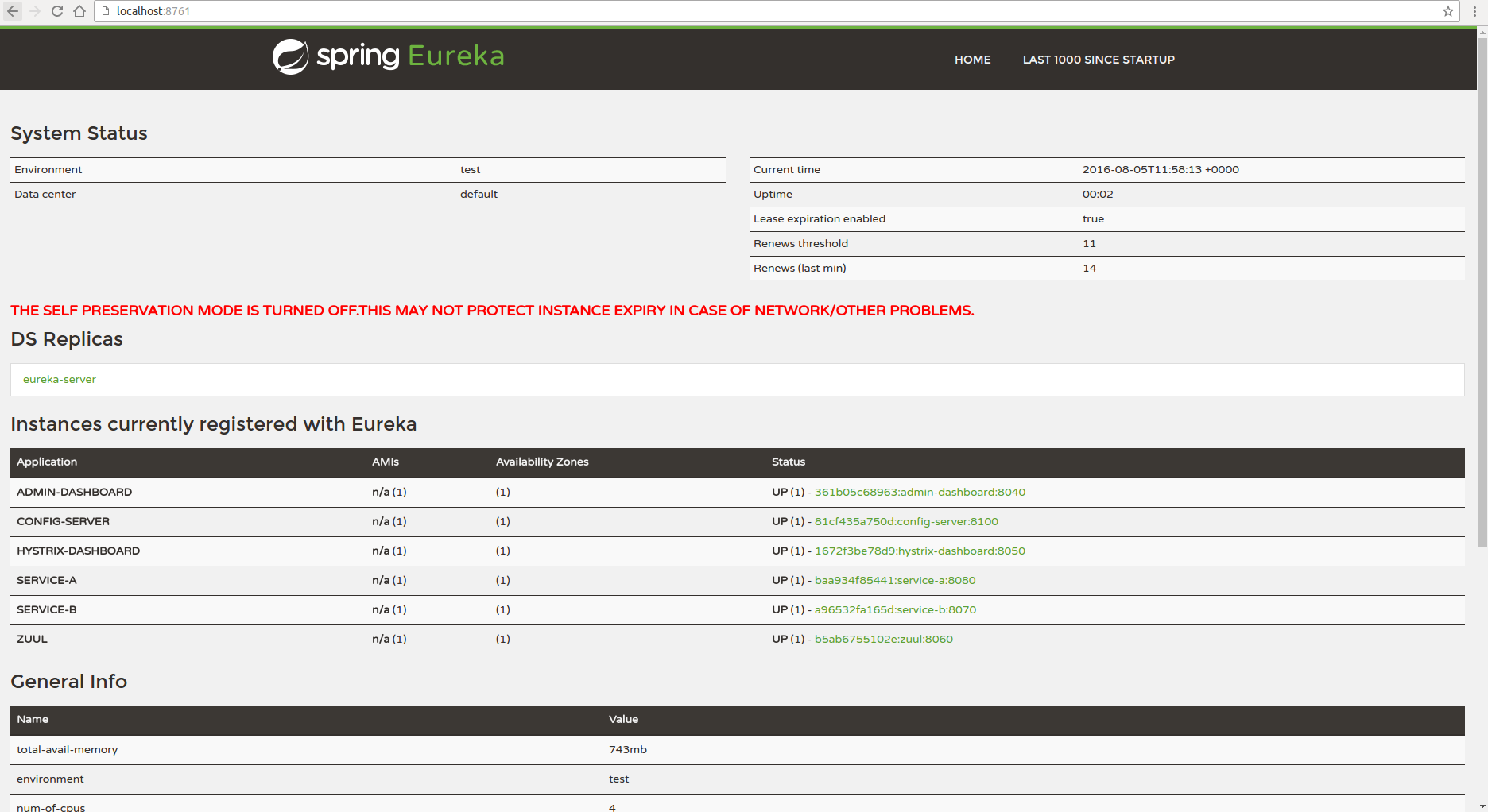Click the Name header in General Info table
The width and height of the screenshot is (1488, 812).
click(33, 719)
